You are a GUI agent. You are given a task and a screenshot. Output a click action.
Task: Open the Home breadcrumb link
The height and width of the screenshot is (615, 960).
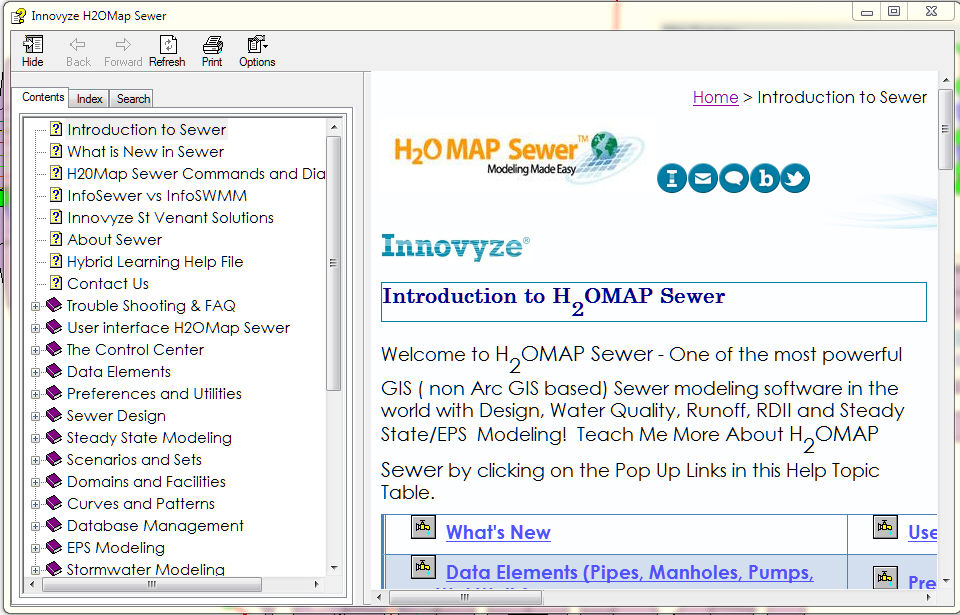715,97
